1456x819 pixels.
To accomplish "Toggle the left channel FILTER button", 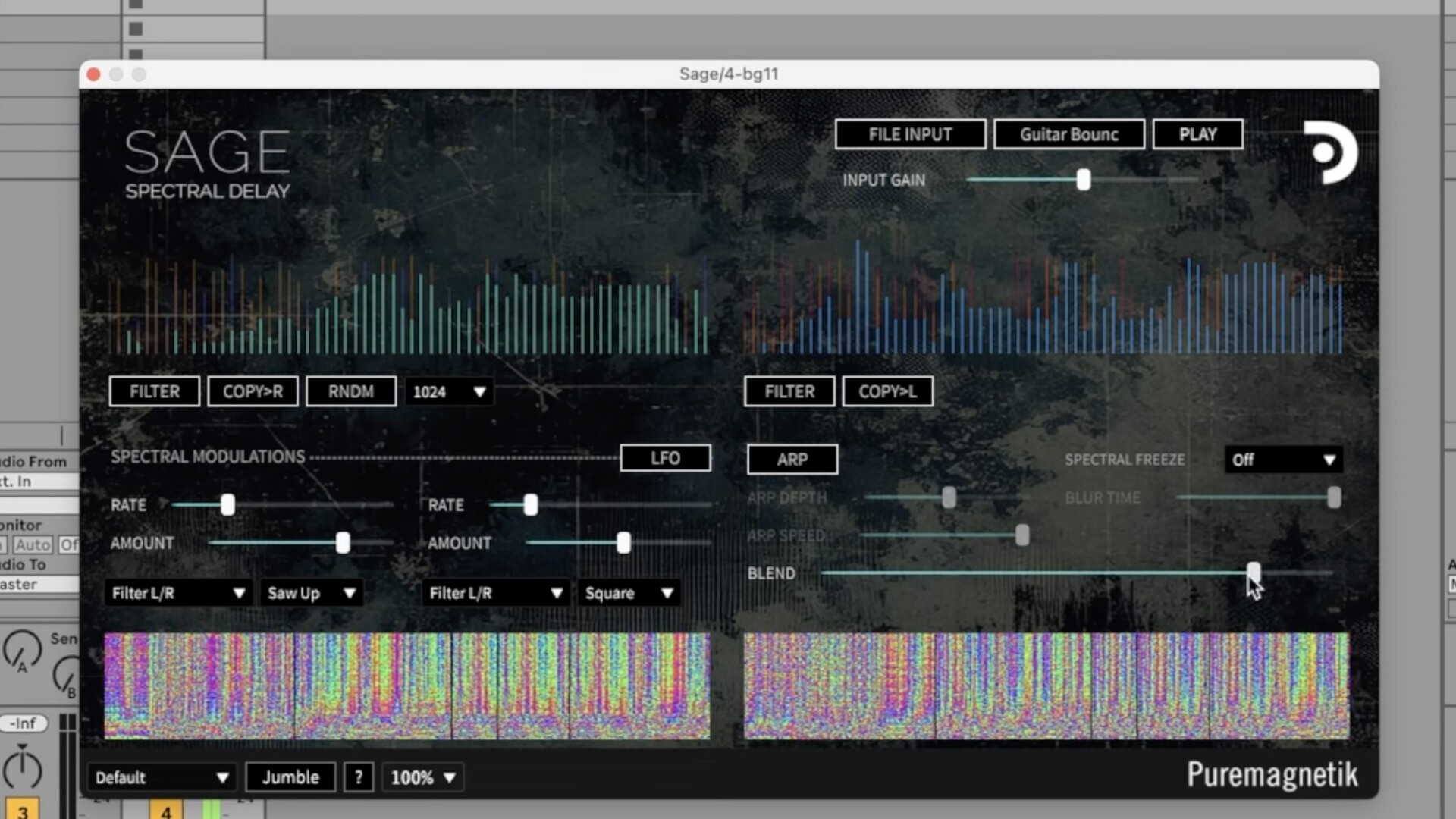I will (x=155, y=391).
